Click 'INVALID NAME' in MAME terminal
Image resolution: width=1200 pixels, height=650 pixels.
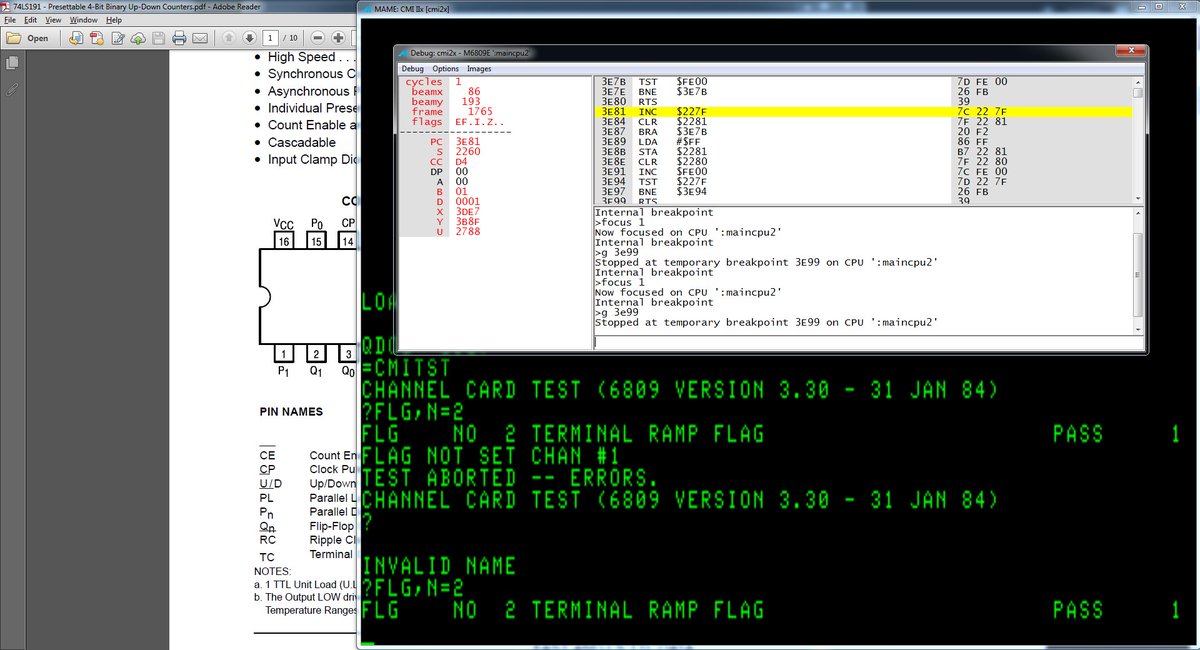pyautogui.click(x=438, y=566)
